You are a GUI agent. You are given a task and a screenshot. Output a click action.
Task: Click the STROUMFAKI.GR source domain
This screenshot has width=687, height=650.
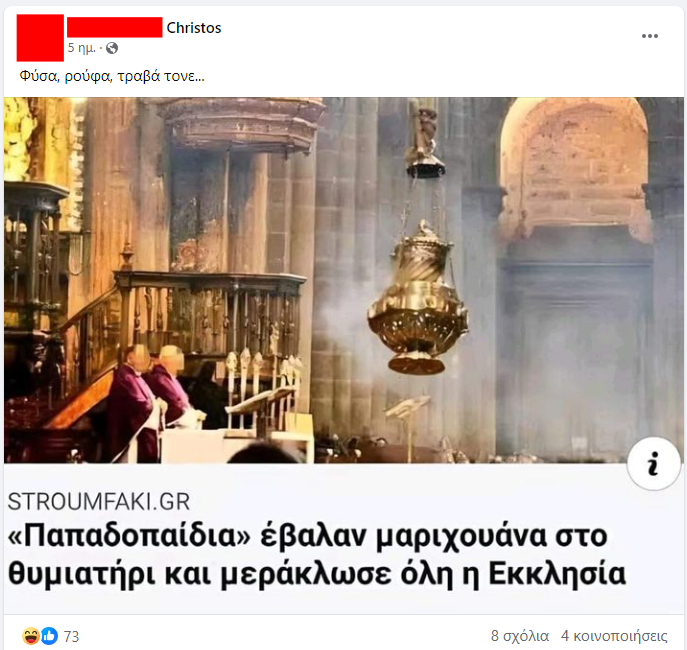[x=99, y=502]
